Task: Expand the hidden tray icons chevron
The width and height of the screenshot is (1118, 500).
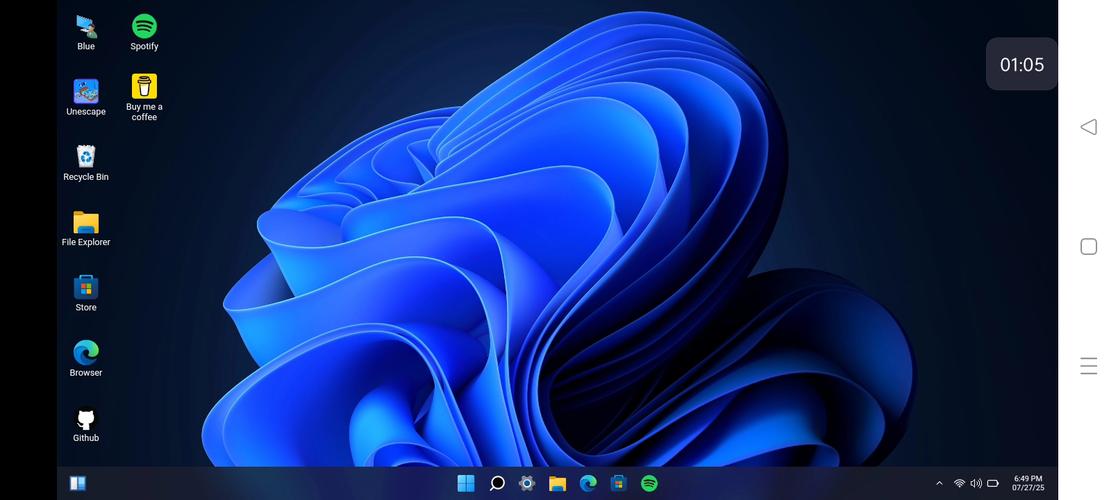Action: [x=939, y=484]
